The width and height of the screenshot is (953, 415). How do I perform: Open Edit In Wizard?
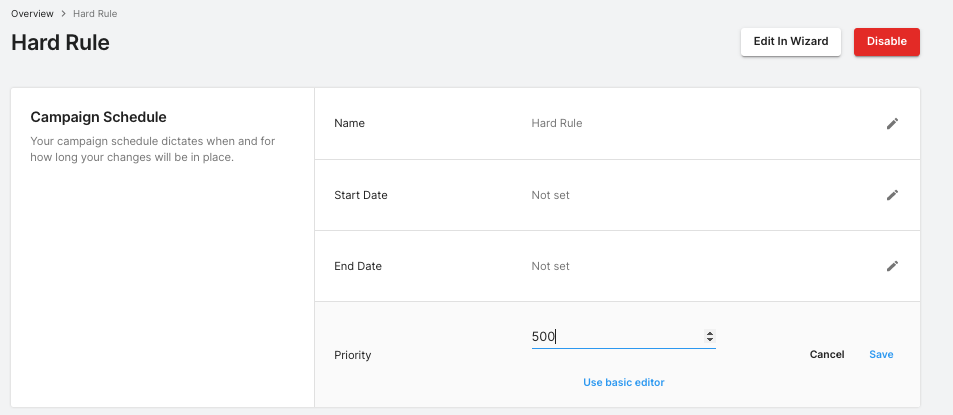pos(790,42)
